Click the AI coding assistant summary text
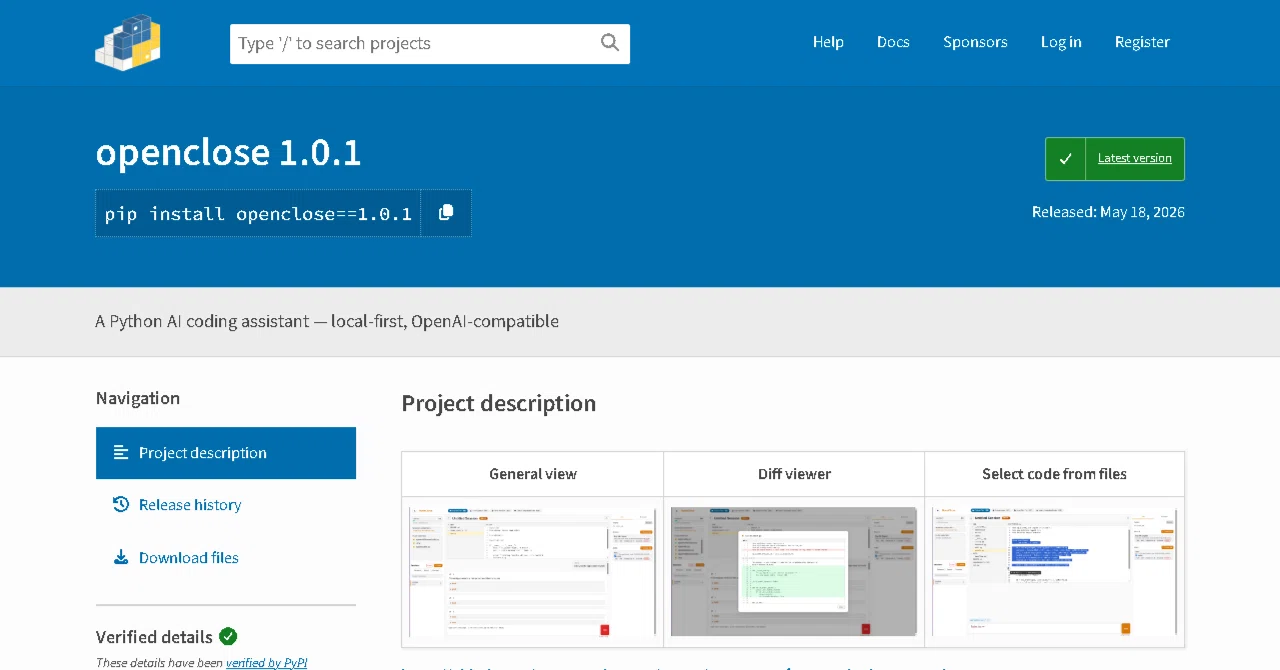This screenshot has height=670, width=1280. [x=327, y=321]
